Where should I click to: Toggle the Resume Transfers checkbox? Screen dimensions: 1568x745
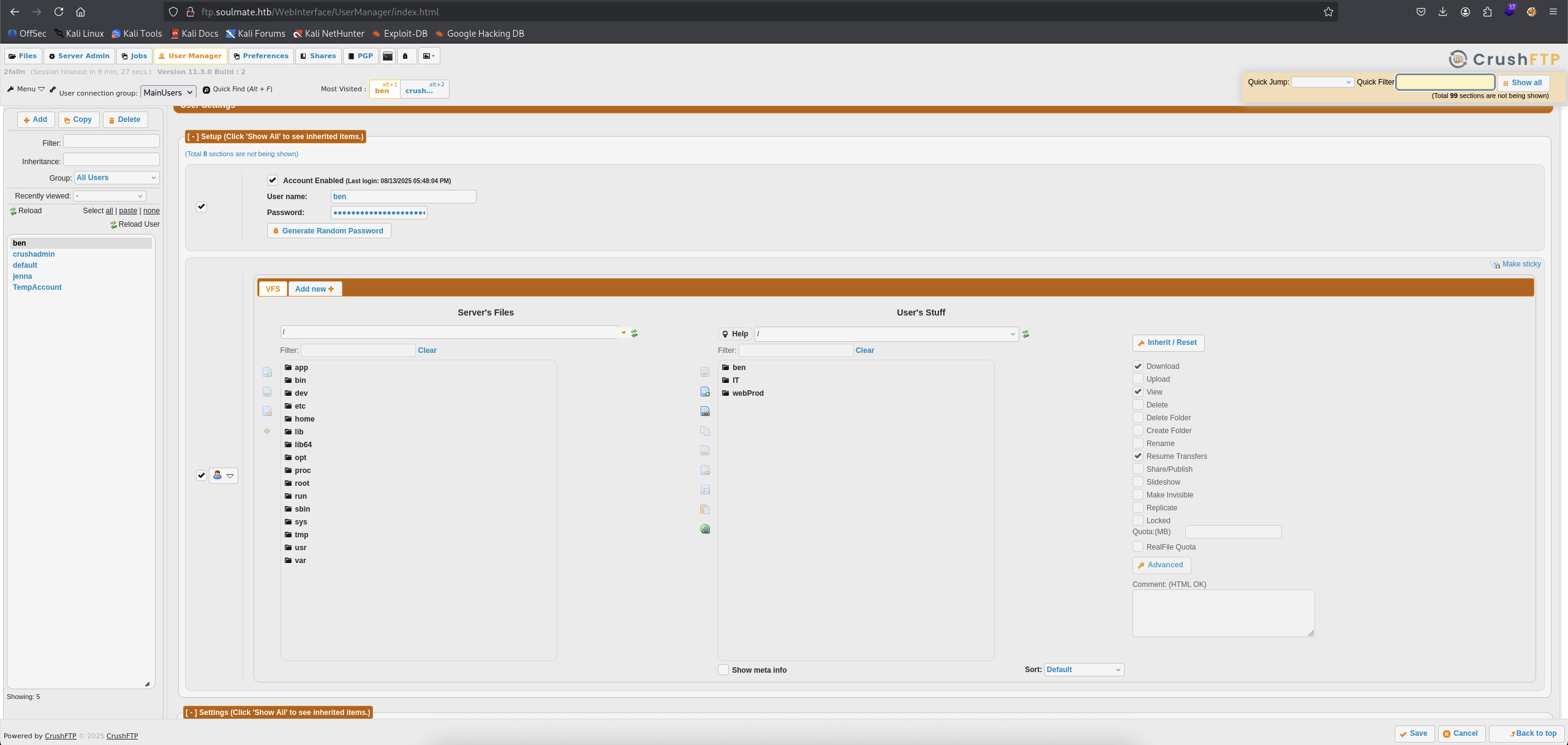(x=1138, y=456)
